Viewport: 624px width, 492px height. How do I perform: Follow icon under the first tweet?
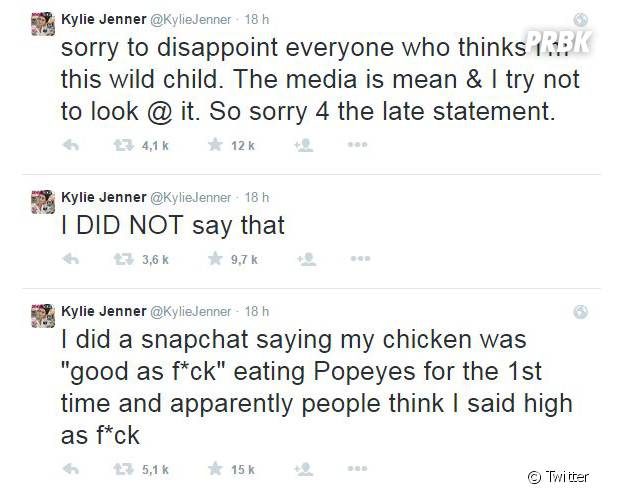(x=304, y=145)
